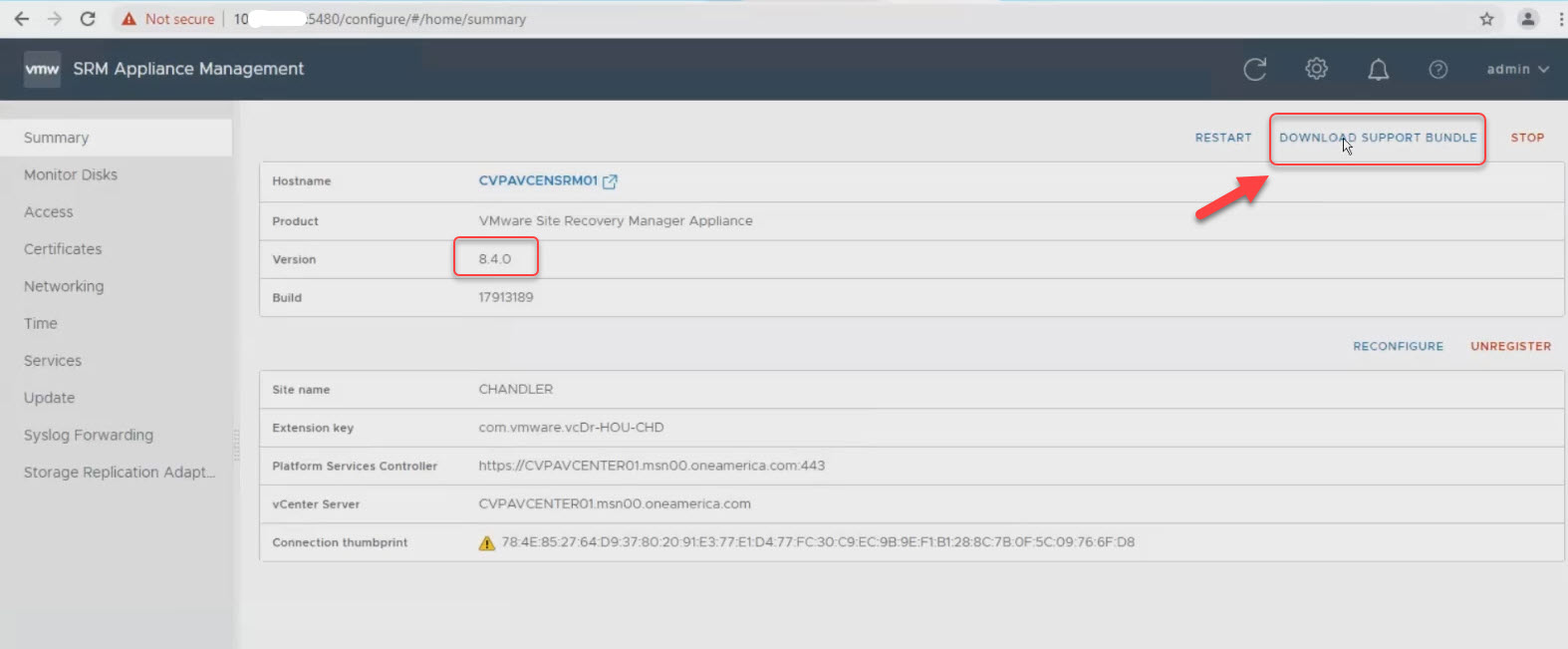Click external link icon beside CVPAVCENSRM01

click(610, 181)
